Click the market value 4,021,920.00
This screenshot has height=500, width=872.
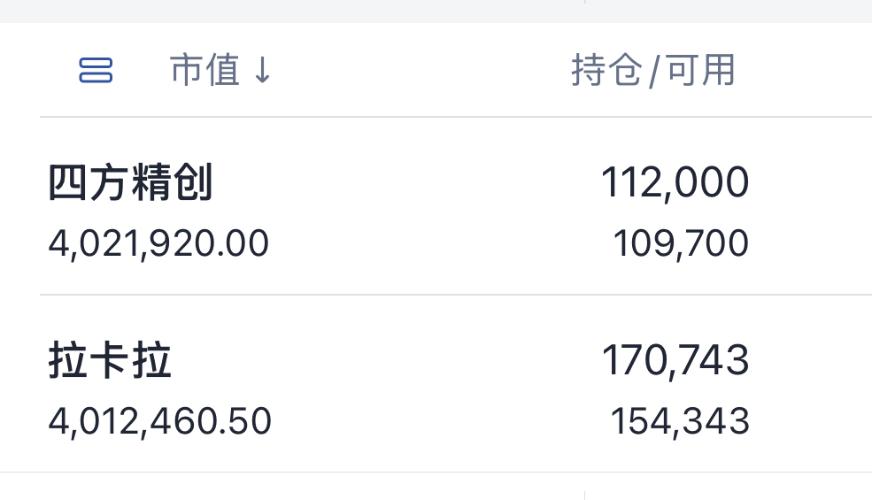click(158, 244)
